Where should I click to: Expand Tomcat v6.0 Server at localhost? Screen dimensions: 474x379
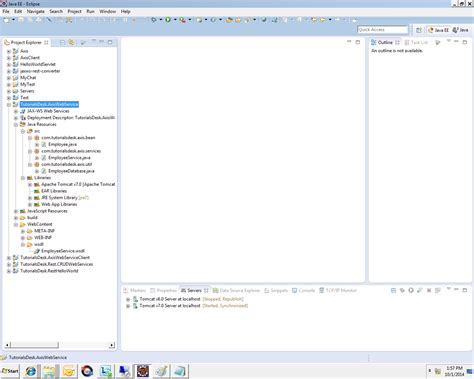(128, 299)
